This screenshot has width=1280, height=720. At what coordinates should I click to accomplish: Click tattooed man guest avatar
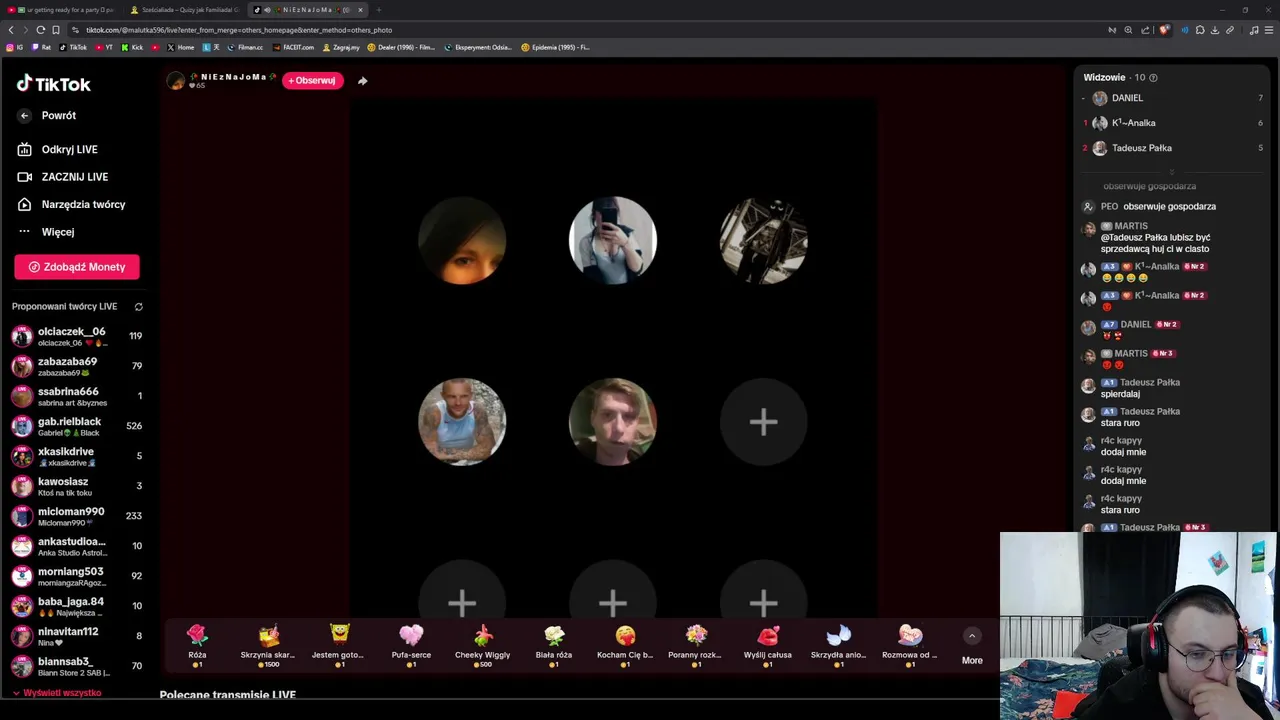pyautogui.click(x=462, y=422)
